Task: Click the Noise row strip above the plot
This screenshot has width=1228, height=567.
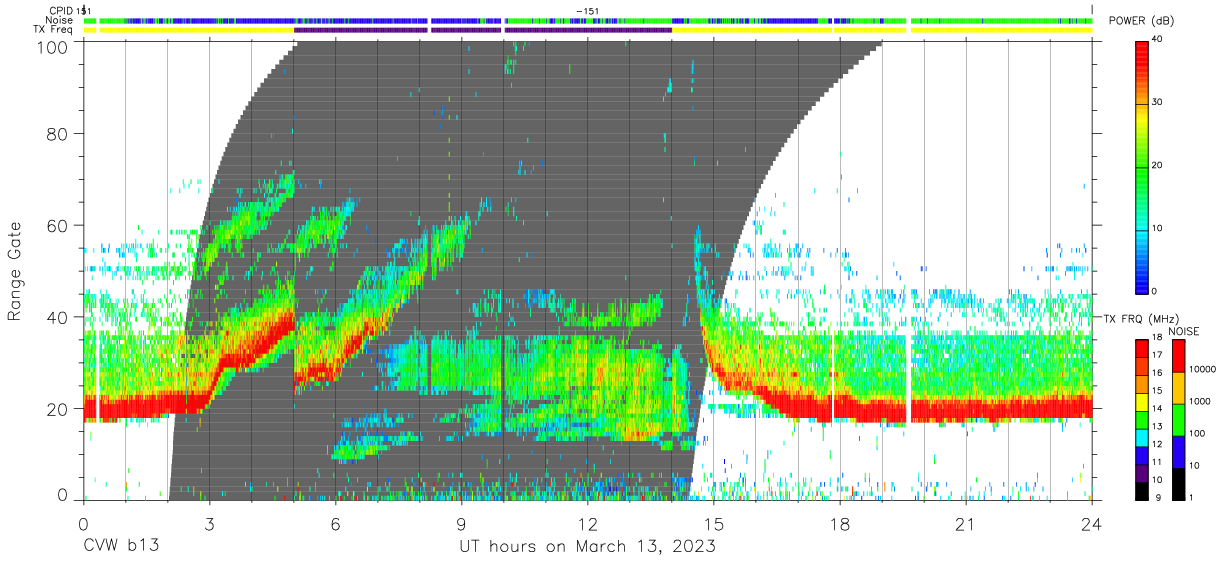Action: click(588, 20)
